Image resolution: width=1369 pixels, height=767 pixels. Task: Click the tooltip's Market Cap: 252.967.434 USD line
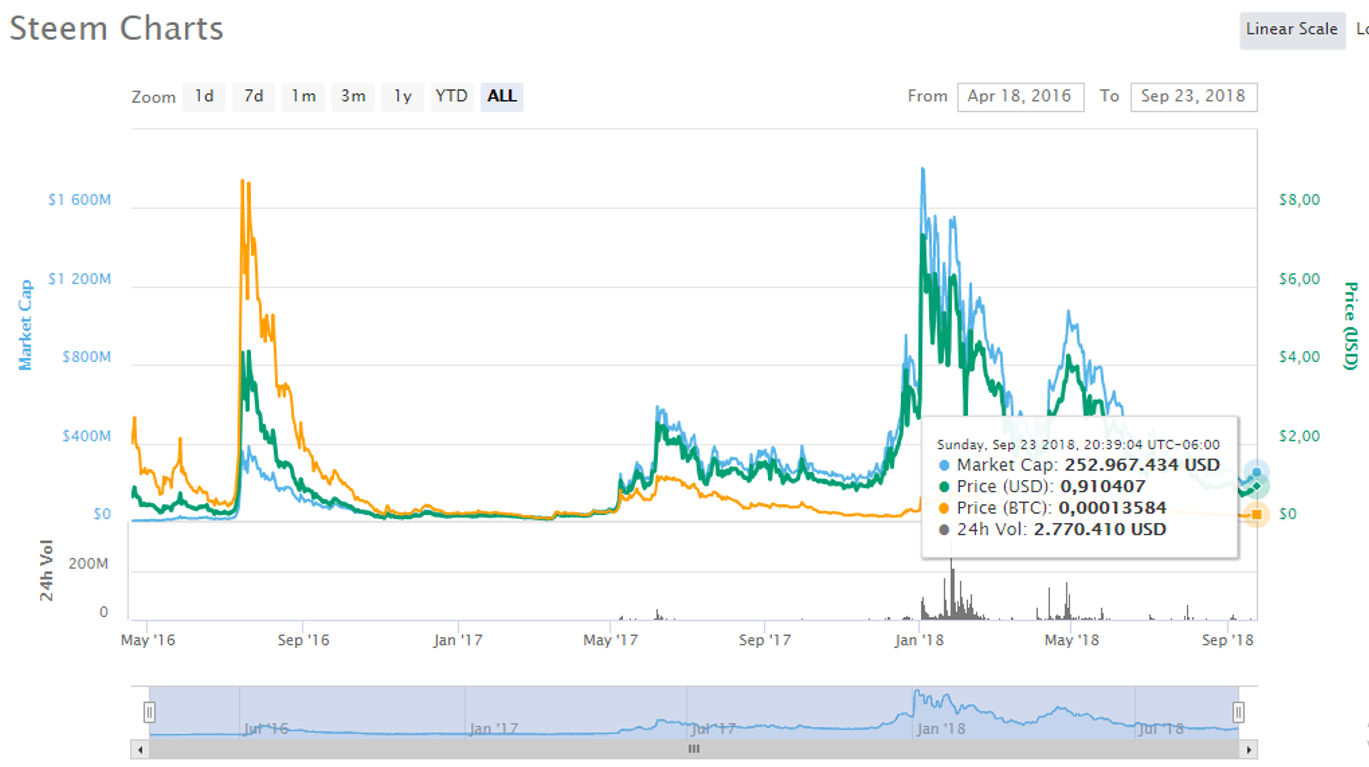coord(1079,465)
